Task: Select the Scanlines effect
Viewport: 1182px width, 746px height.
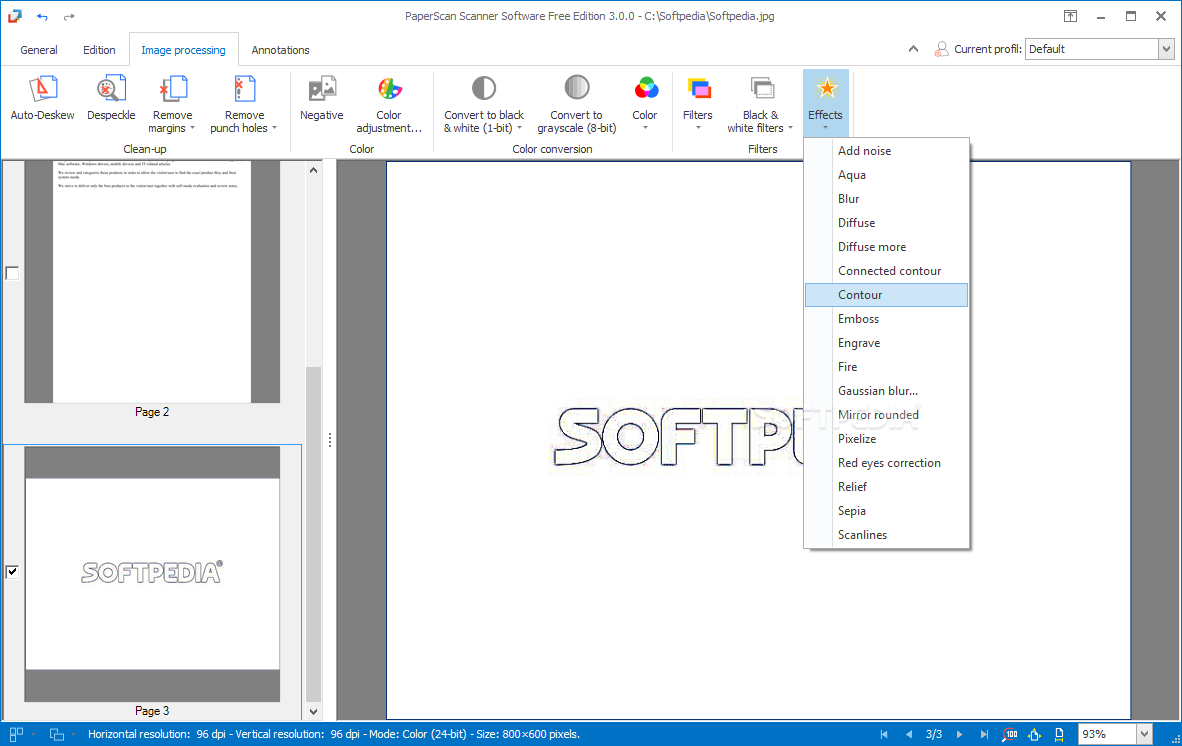Action: 886,535
